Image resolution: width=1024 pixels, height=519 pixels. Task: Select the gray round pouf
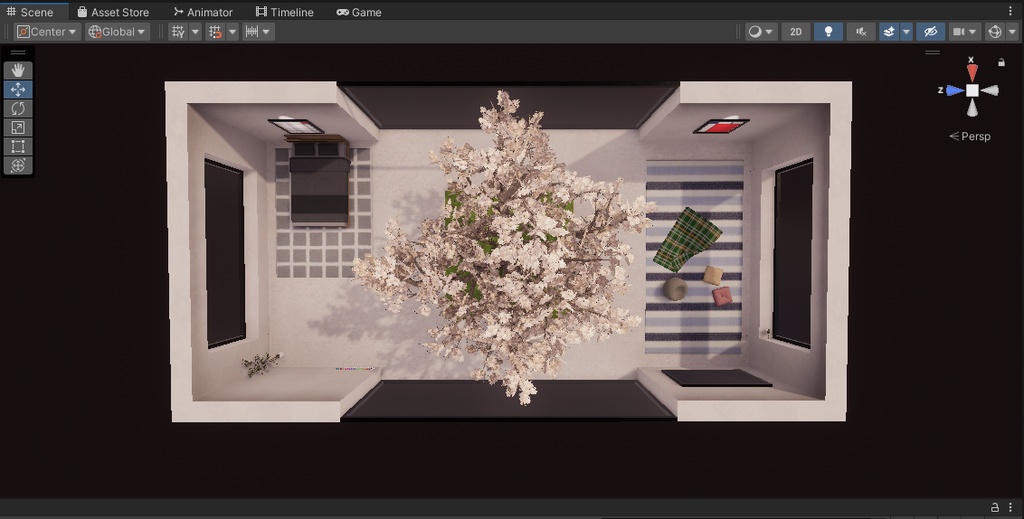675,289
